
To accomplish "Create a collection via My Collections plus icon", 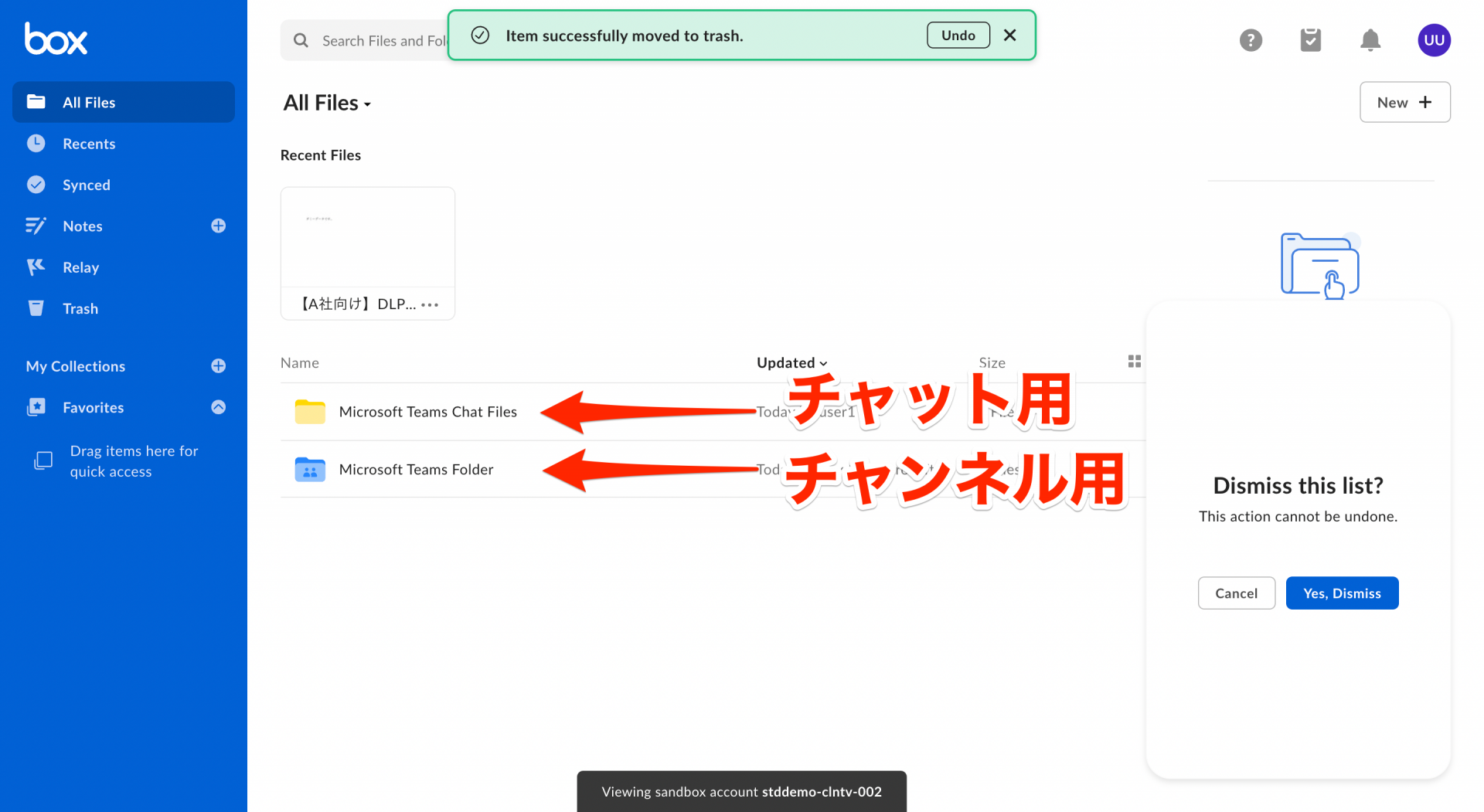I will click(x=218, y=365).
